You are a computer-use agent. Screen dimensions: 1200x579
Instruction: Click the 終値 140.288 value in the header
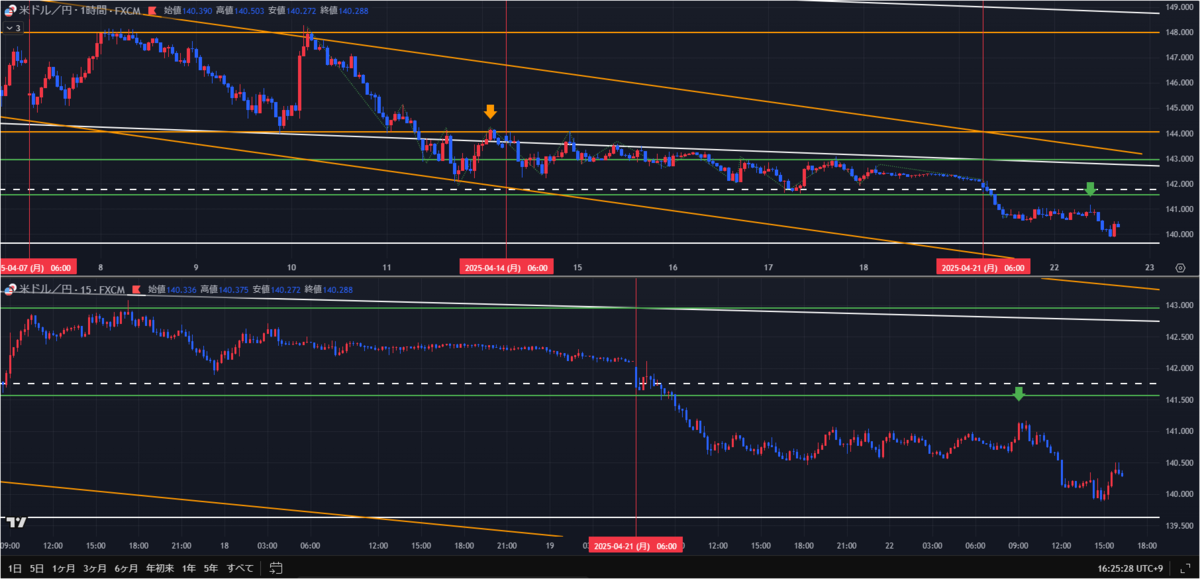343,10
